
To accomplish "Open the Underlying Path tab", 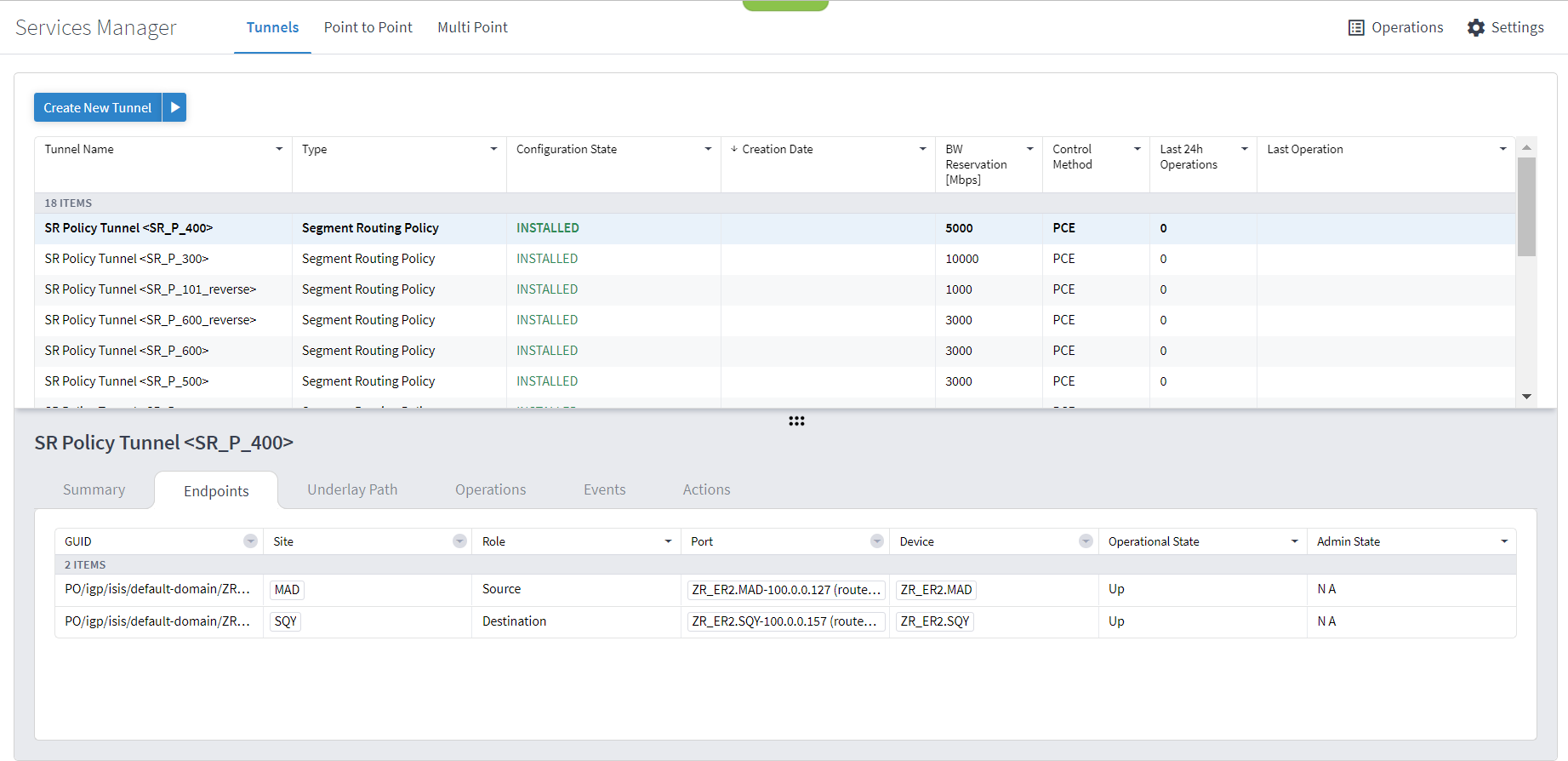I will click(x=352, y=489).
